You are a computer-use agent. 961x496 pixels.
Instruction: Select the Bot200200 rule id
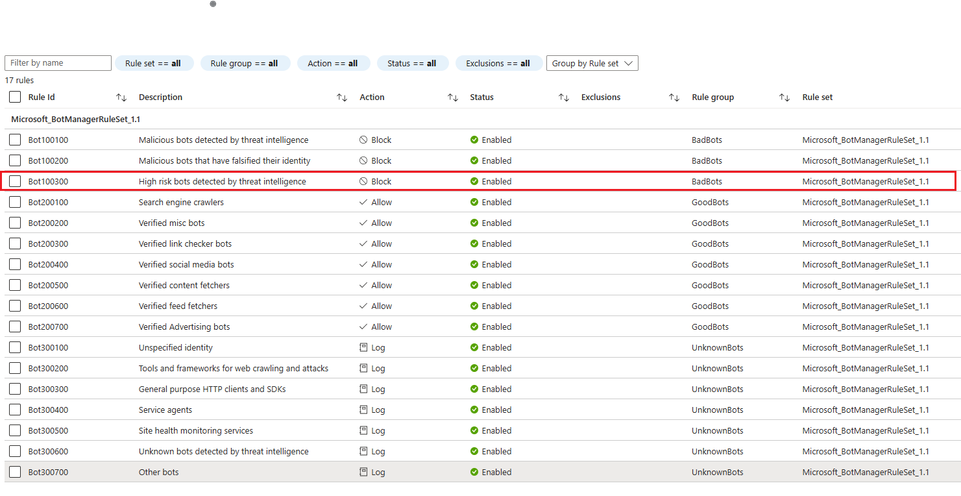tap(48, 223)
